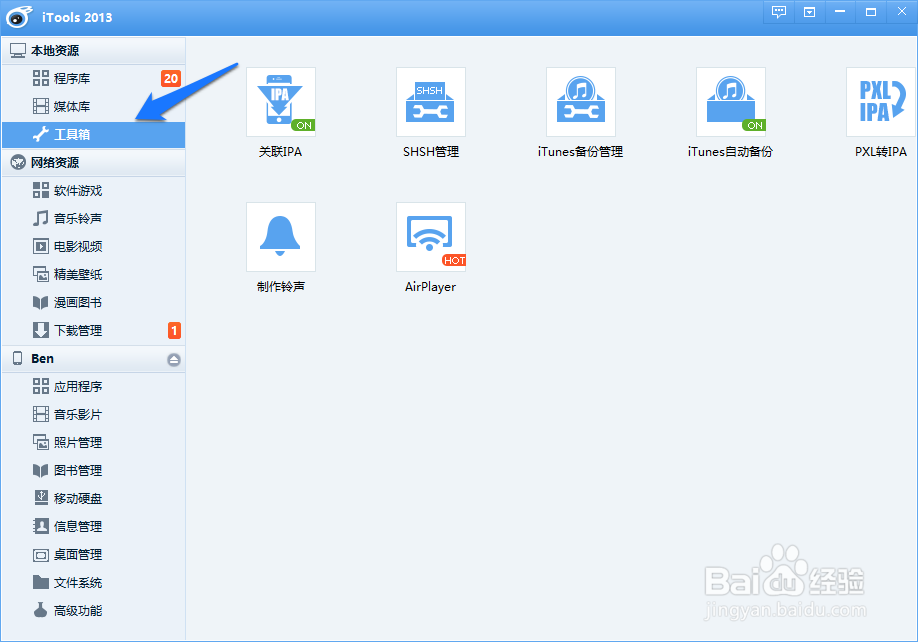
Task: Launch the AirPlayer tool icon
Action: point(430,236)
